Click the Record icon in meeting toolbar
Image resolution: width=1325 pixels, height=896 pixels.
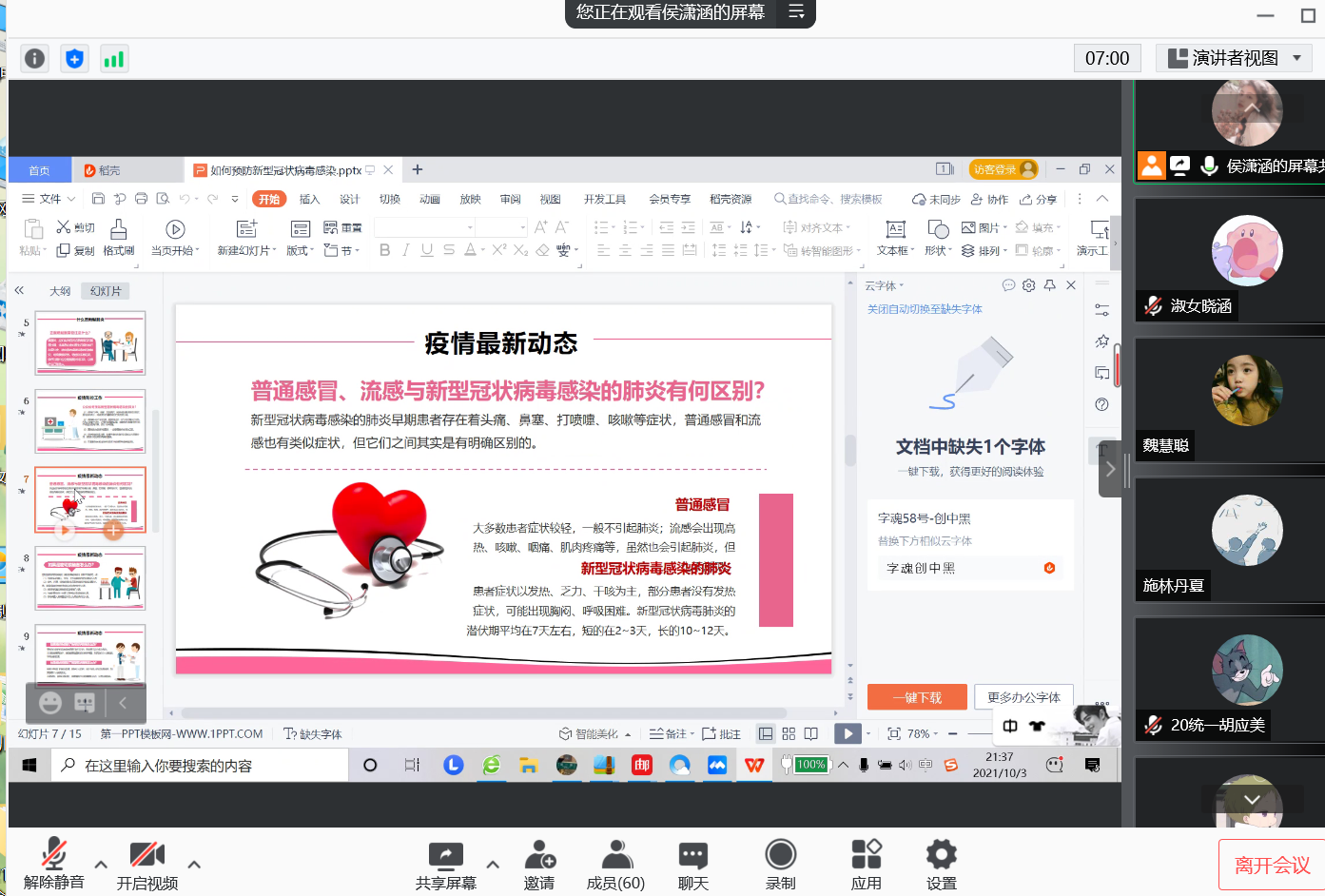point(780,855)
